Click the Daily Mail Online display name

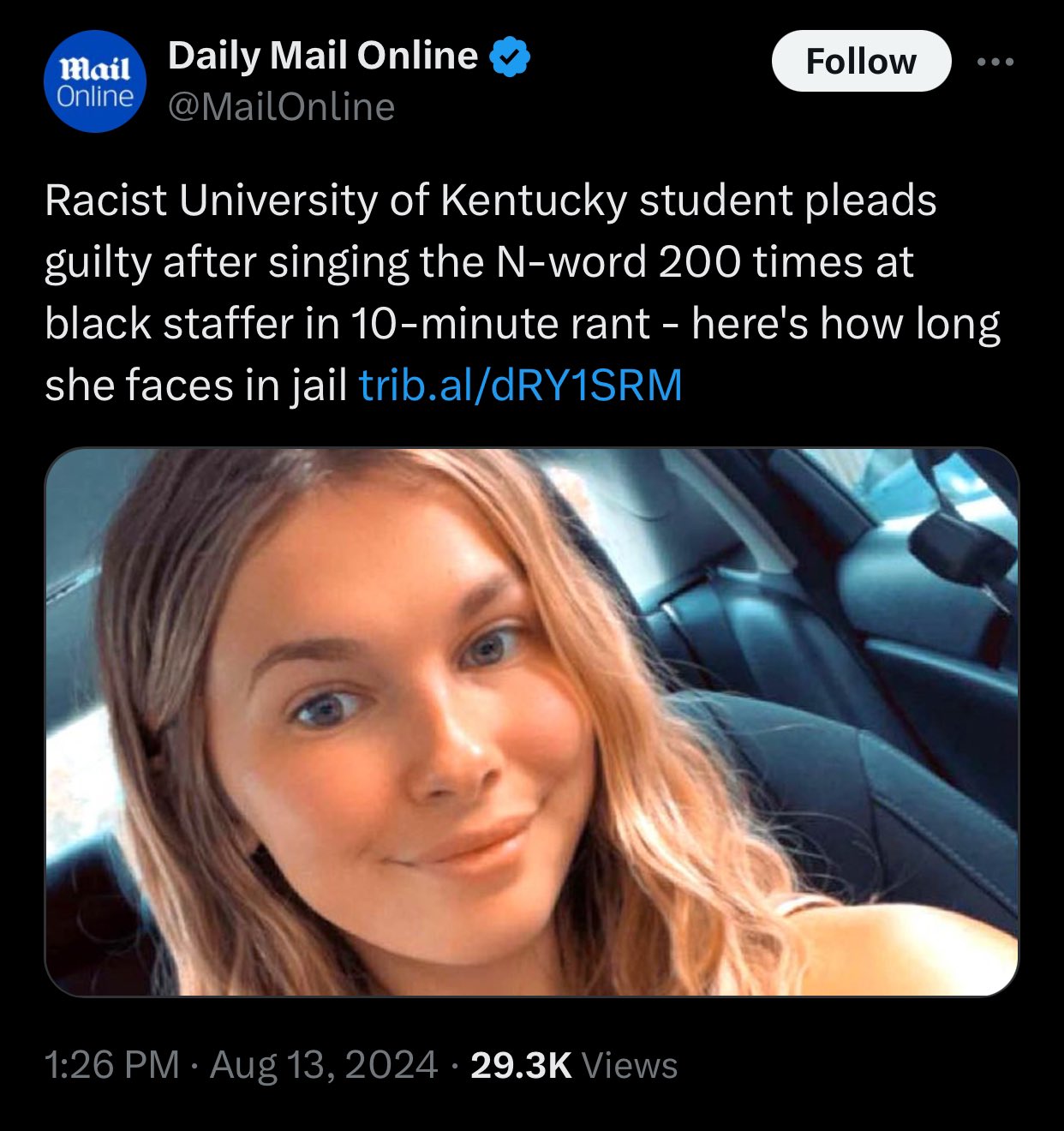323,57
